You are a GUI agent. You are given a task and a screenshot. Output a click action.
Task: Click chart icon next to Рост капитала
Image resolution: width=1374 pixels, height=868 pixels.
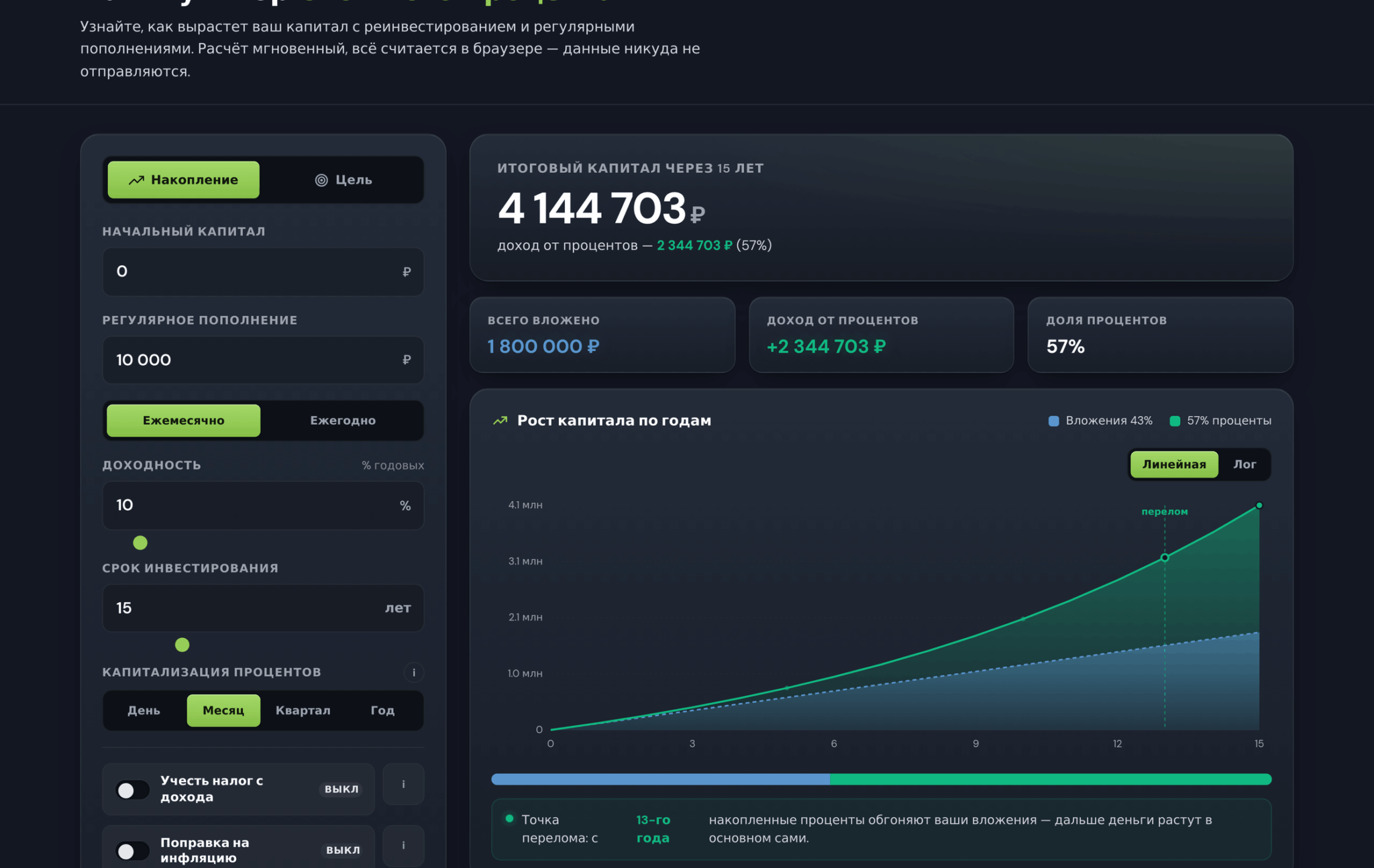(500, 421)
